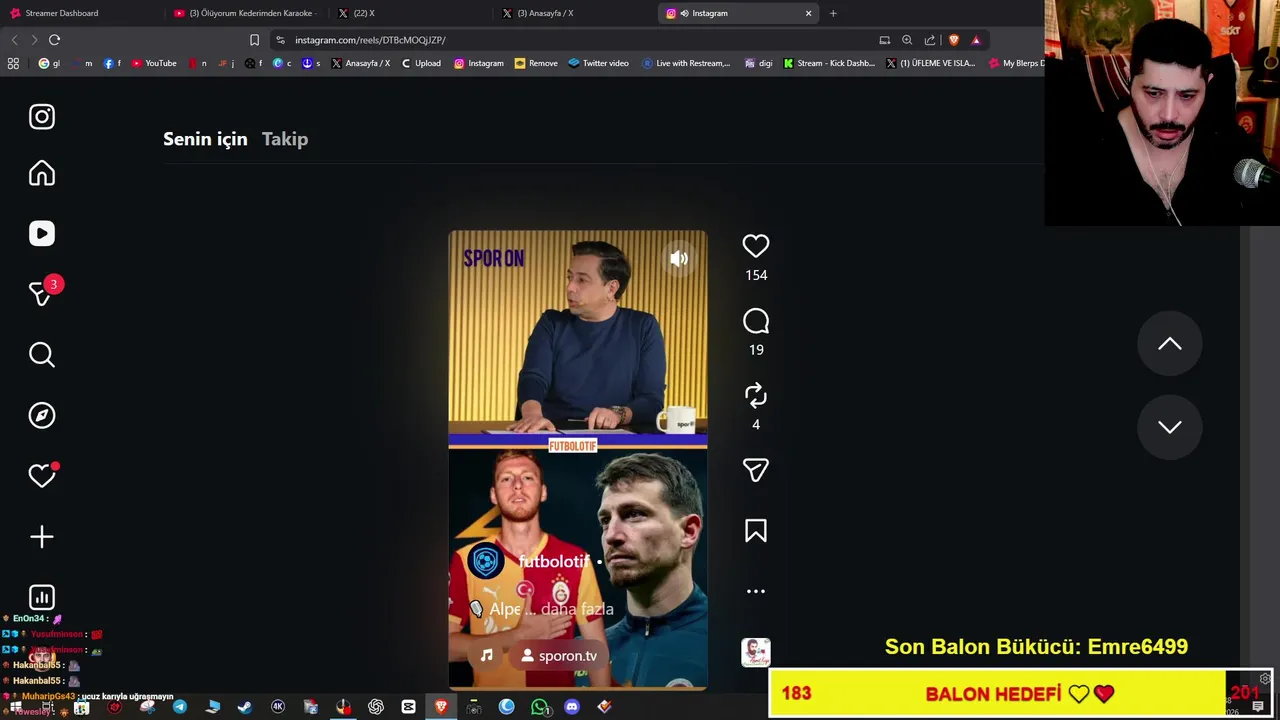
Task: Open 4K downloader taskbar icon
Action: pos(278,707)
